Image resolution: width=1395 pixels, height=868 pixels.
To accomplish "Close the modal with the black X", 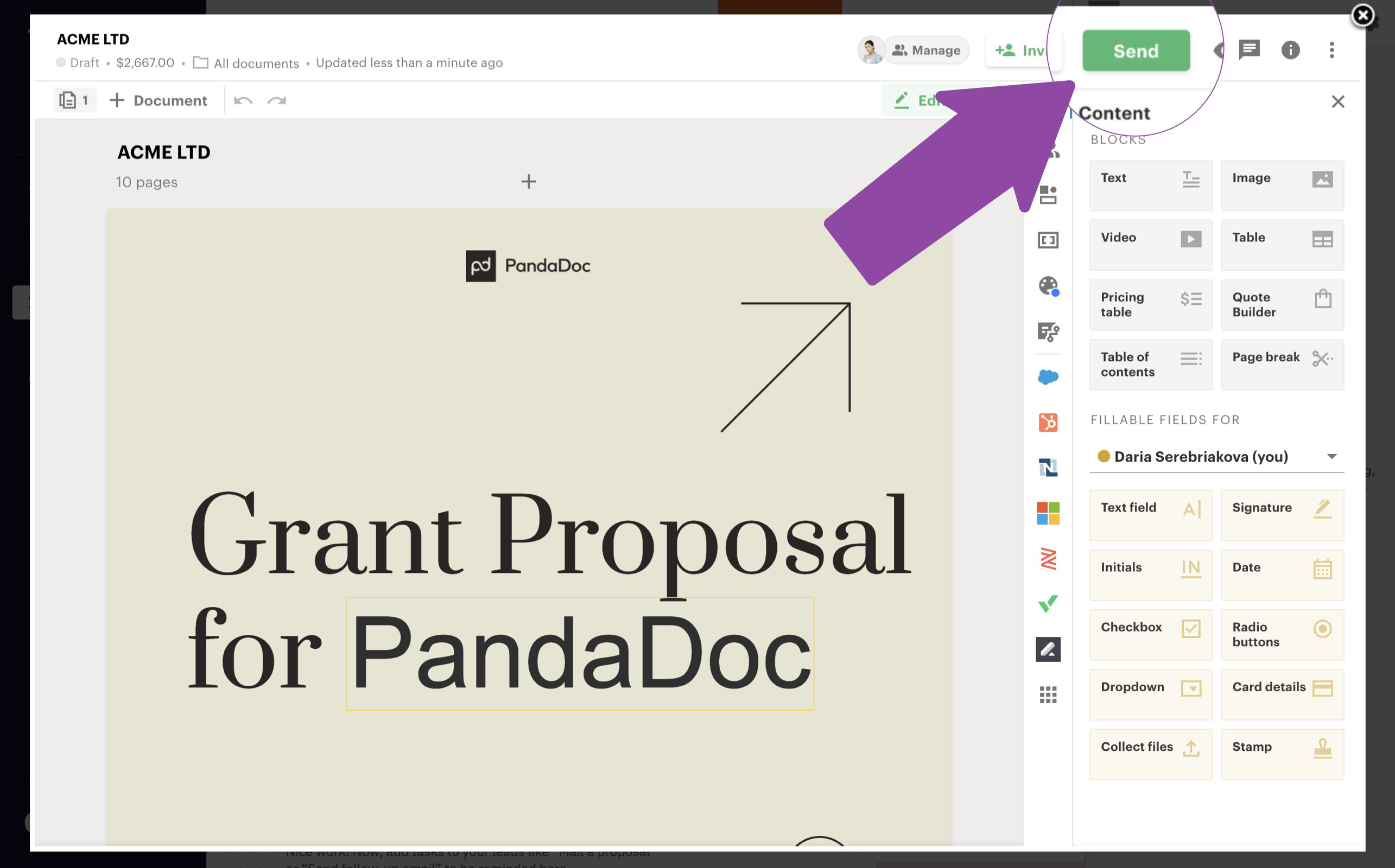I will [1363, 16].
